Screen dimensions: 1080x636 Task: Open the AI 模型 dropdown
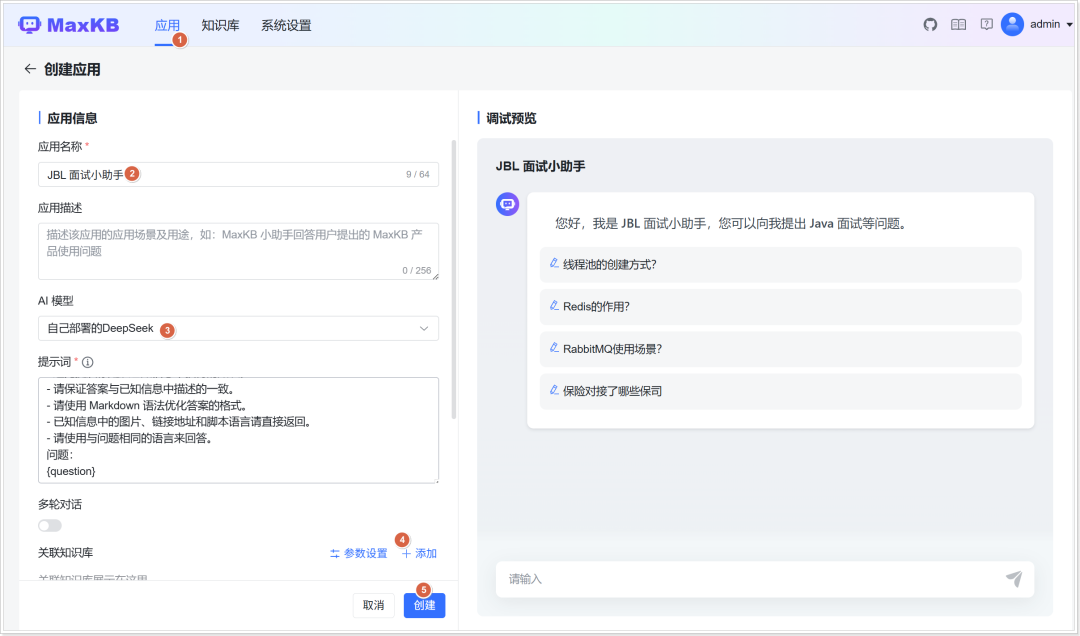click(x=238, y=329)
